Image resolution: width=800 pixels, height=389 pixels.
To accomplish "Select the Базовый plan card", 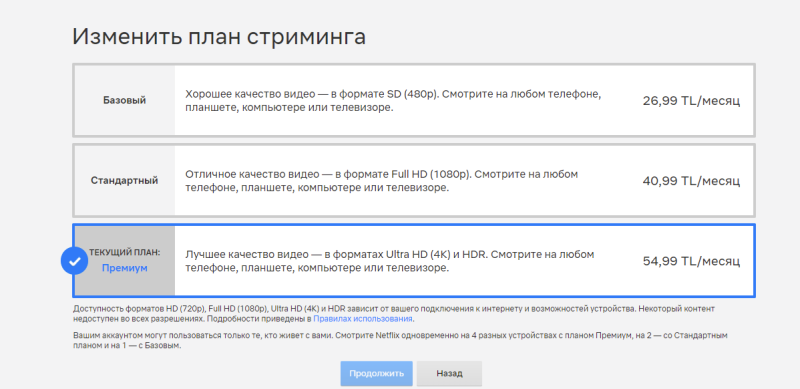I will pyautogui.click(x=414, y=100).
